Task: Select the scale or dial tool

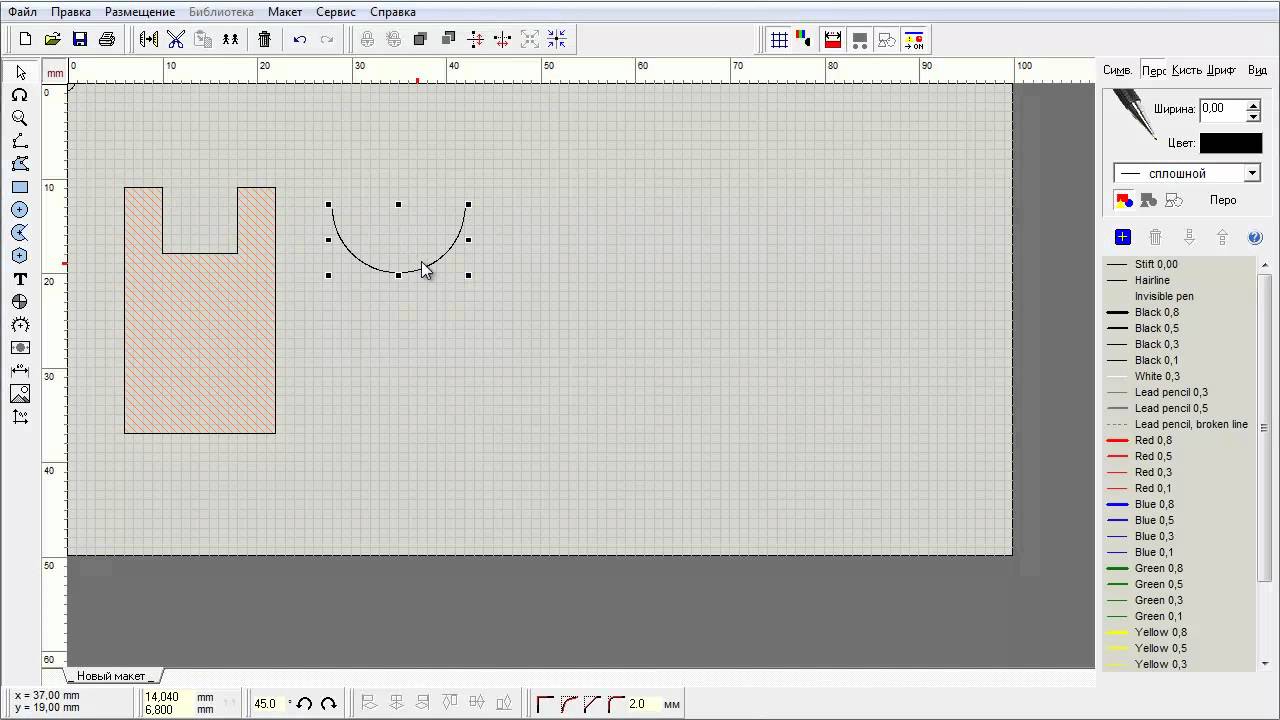Action: pyautogui.click(x=20, y=325)
